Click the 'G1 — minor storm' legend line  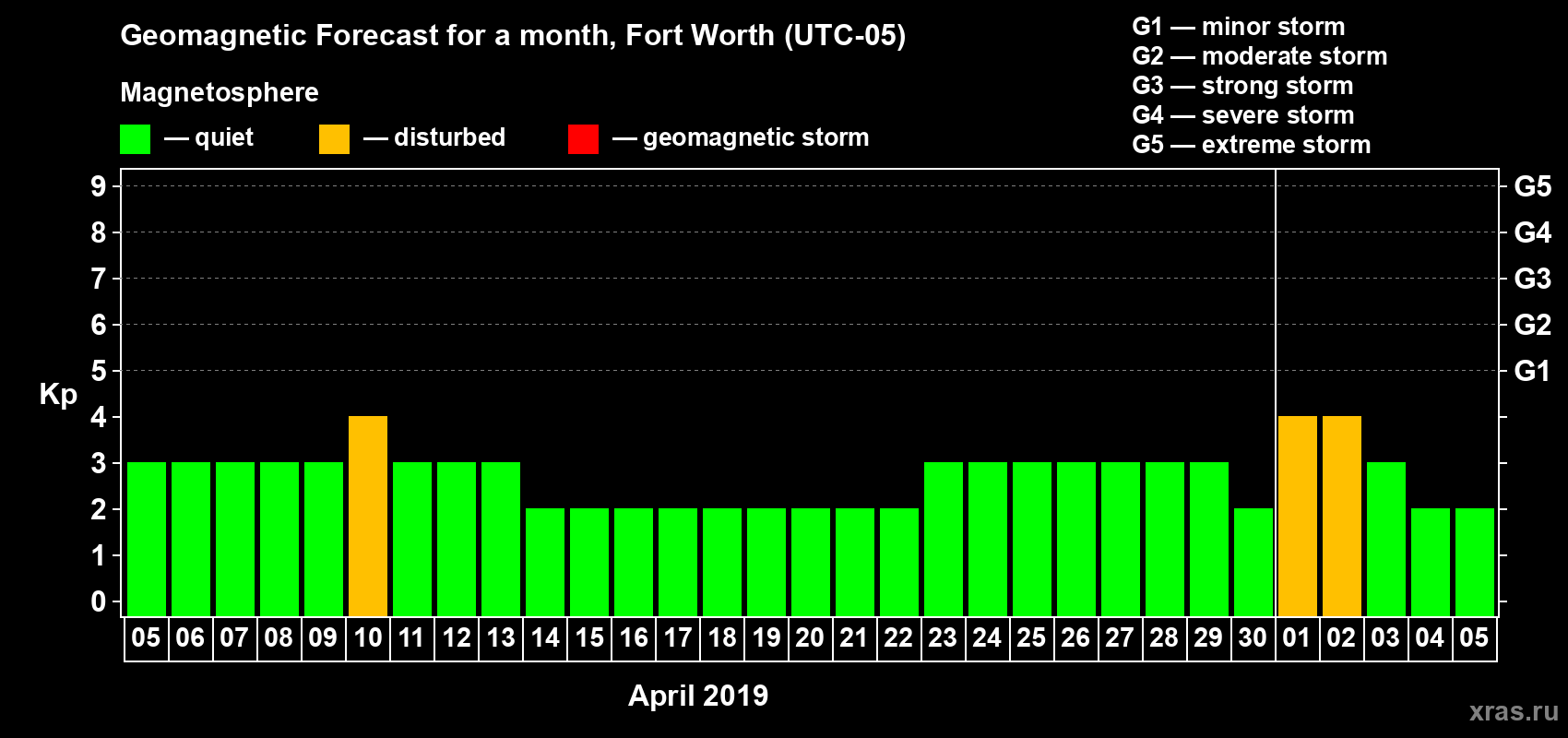coord(1239,27)
